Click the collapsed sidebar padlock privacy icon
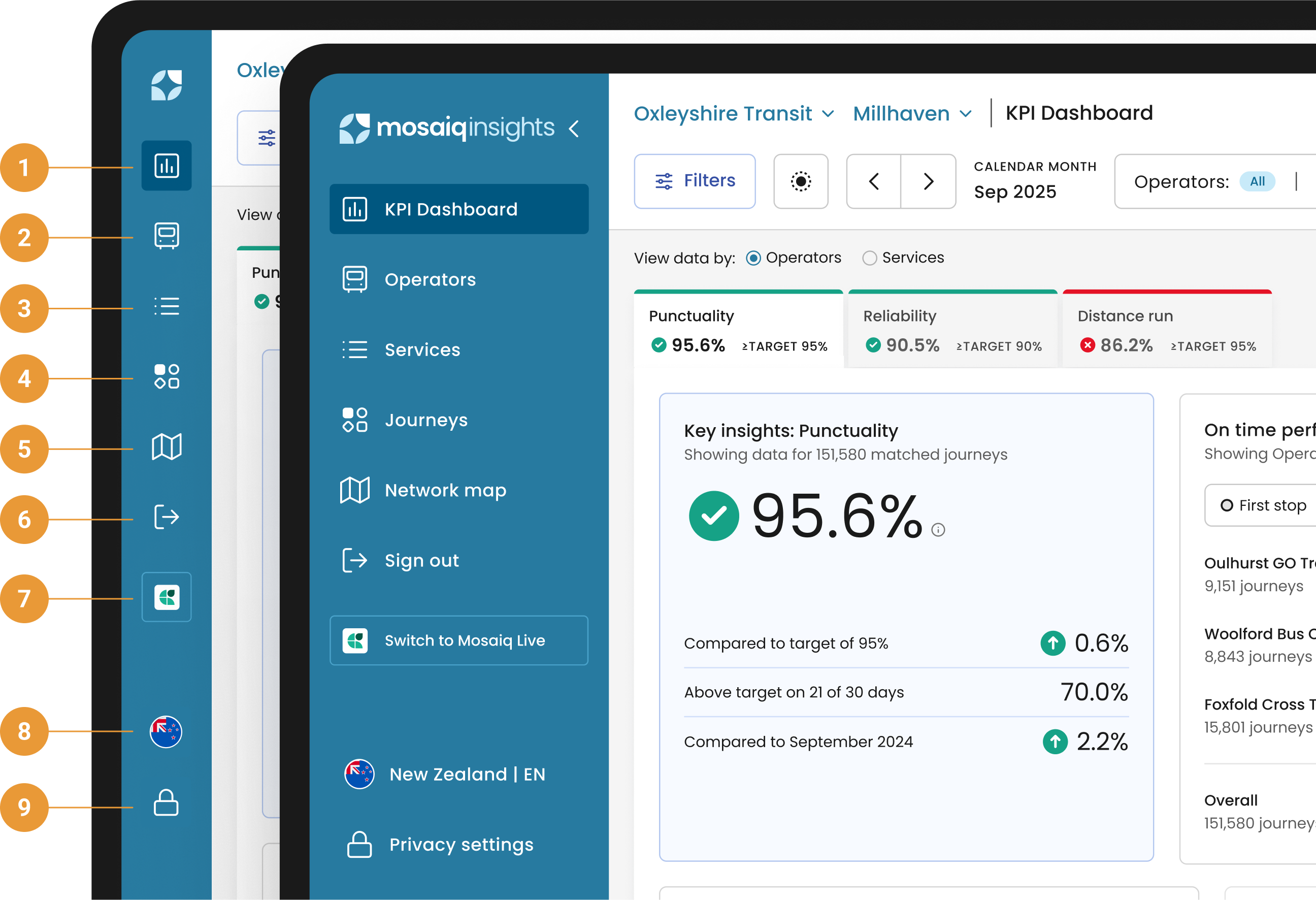This screenshot has width=1316, height=900. click(x=167, y=802)
